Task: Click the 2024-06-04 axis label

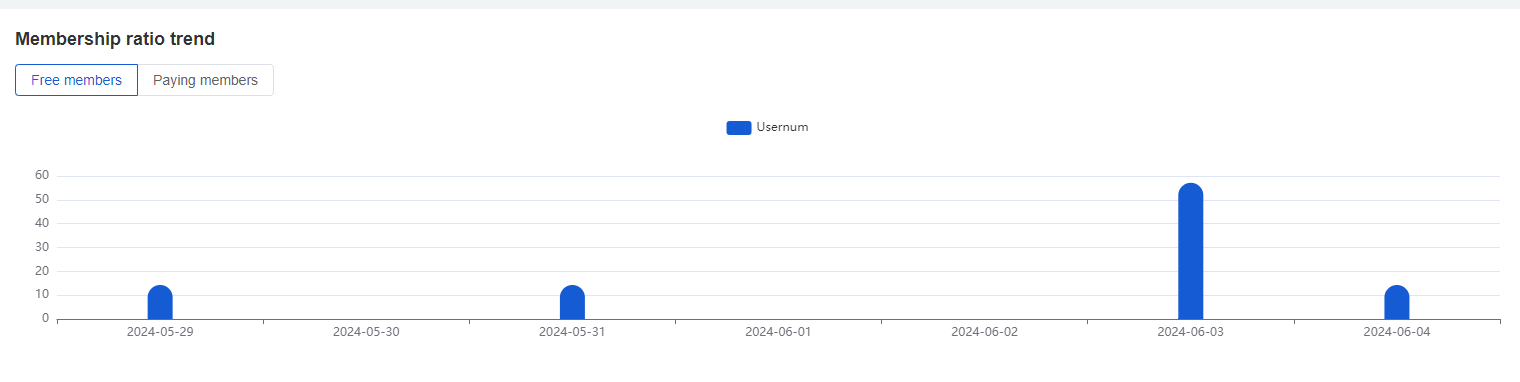Action: pyautogui.click(x=1397, y=331)
